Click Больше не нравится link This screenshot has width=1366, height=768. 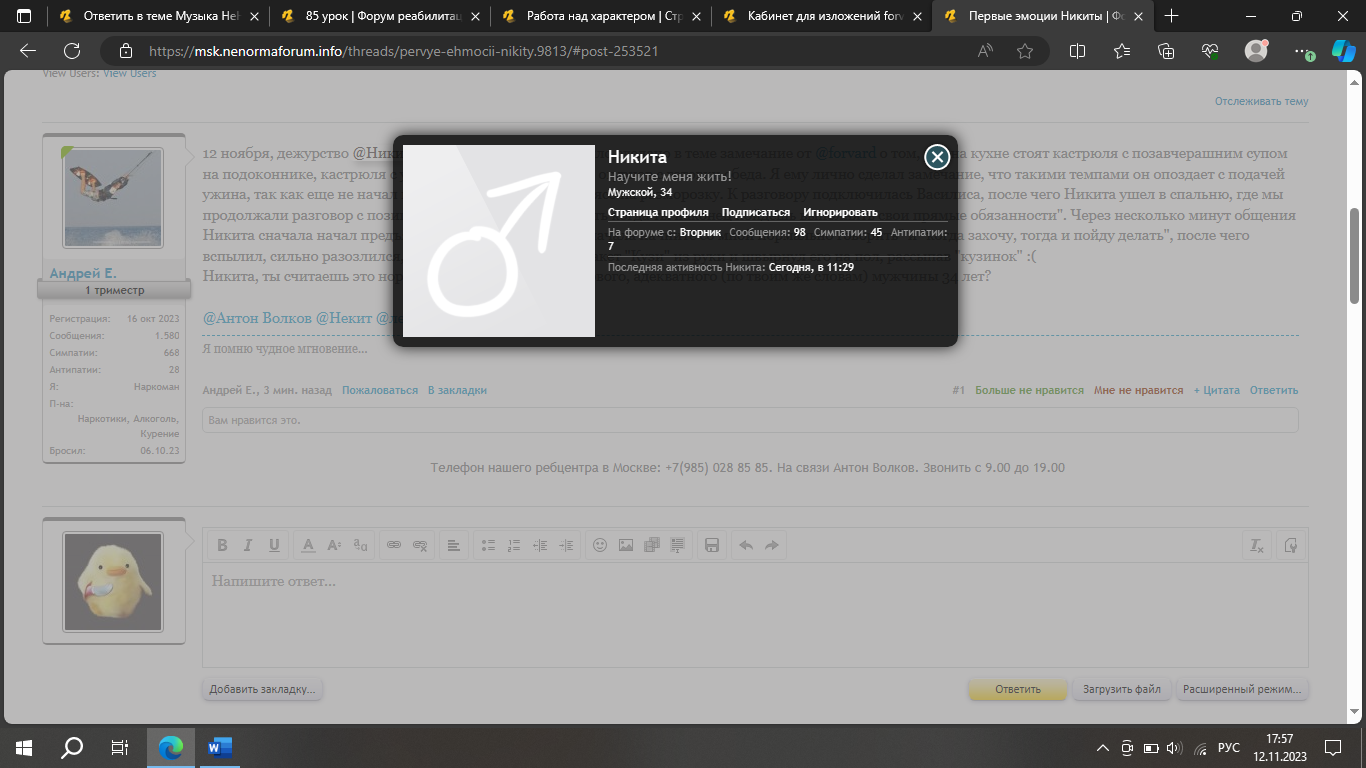coord(1029,390)
